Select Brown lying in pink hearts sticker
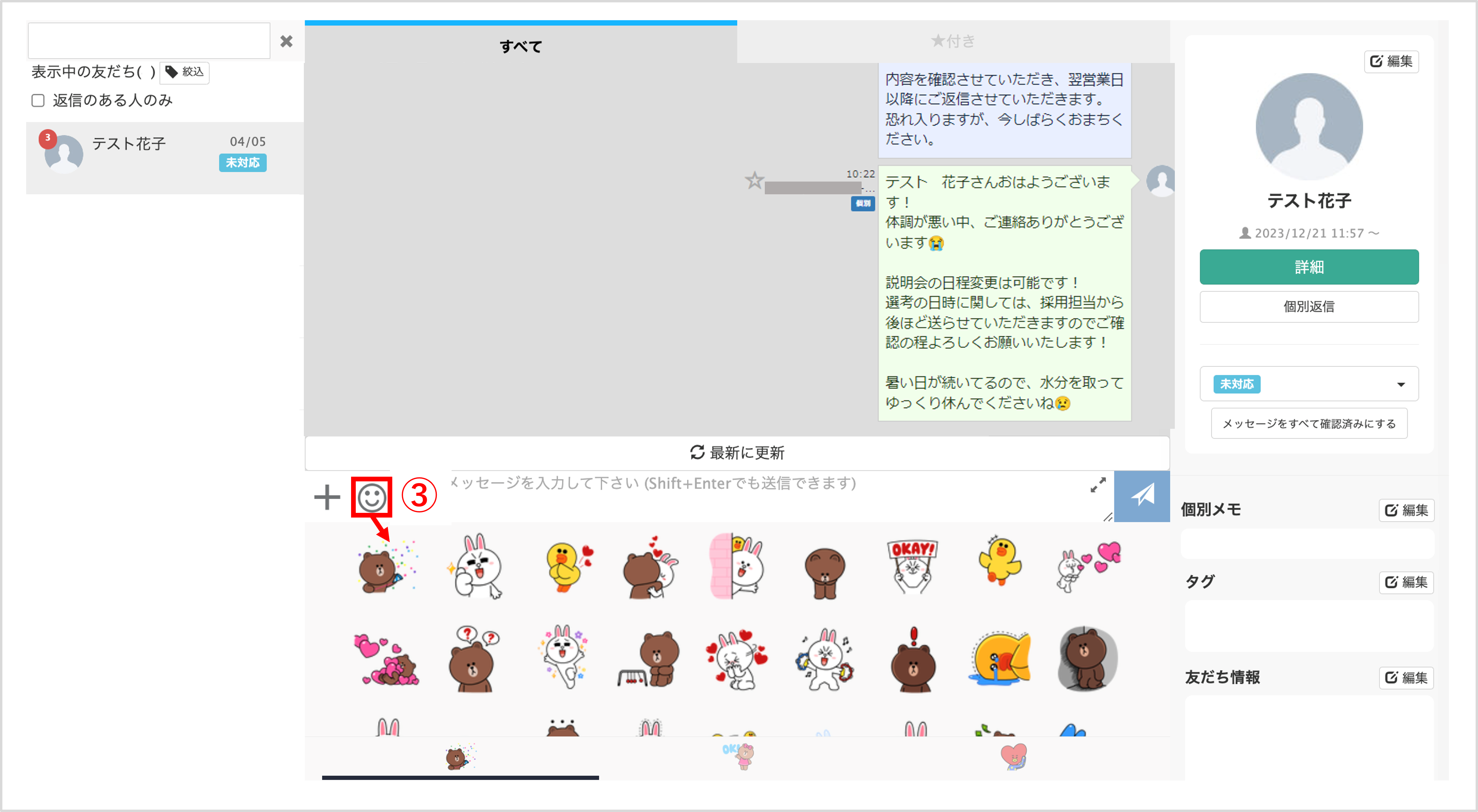Screen dimensions: 1478x812 pyautogui.click(x=387, y=659)
